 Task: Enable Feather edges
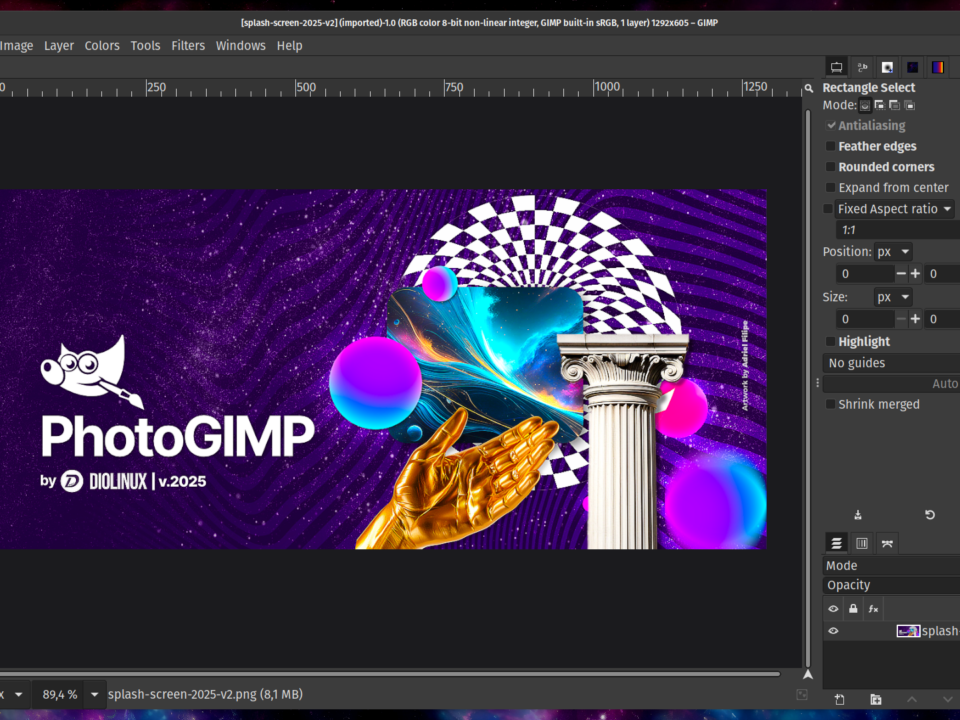coord(831,146)
